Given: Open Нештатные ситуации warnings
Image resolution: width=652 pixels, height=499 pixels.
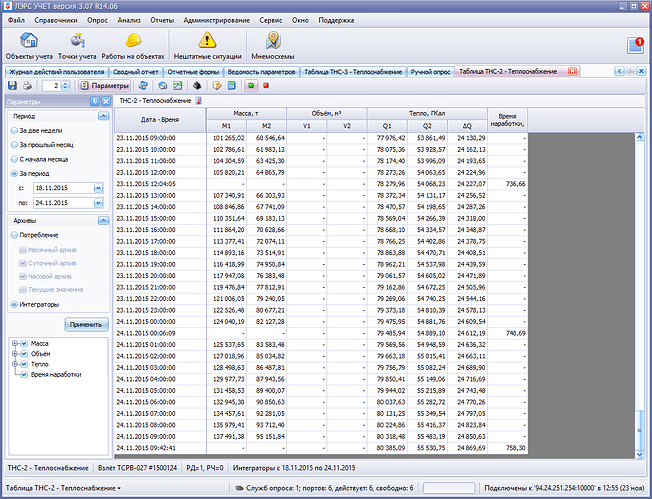Looking at the screenshot, I should click(x=207, y=46).
